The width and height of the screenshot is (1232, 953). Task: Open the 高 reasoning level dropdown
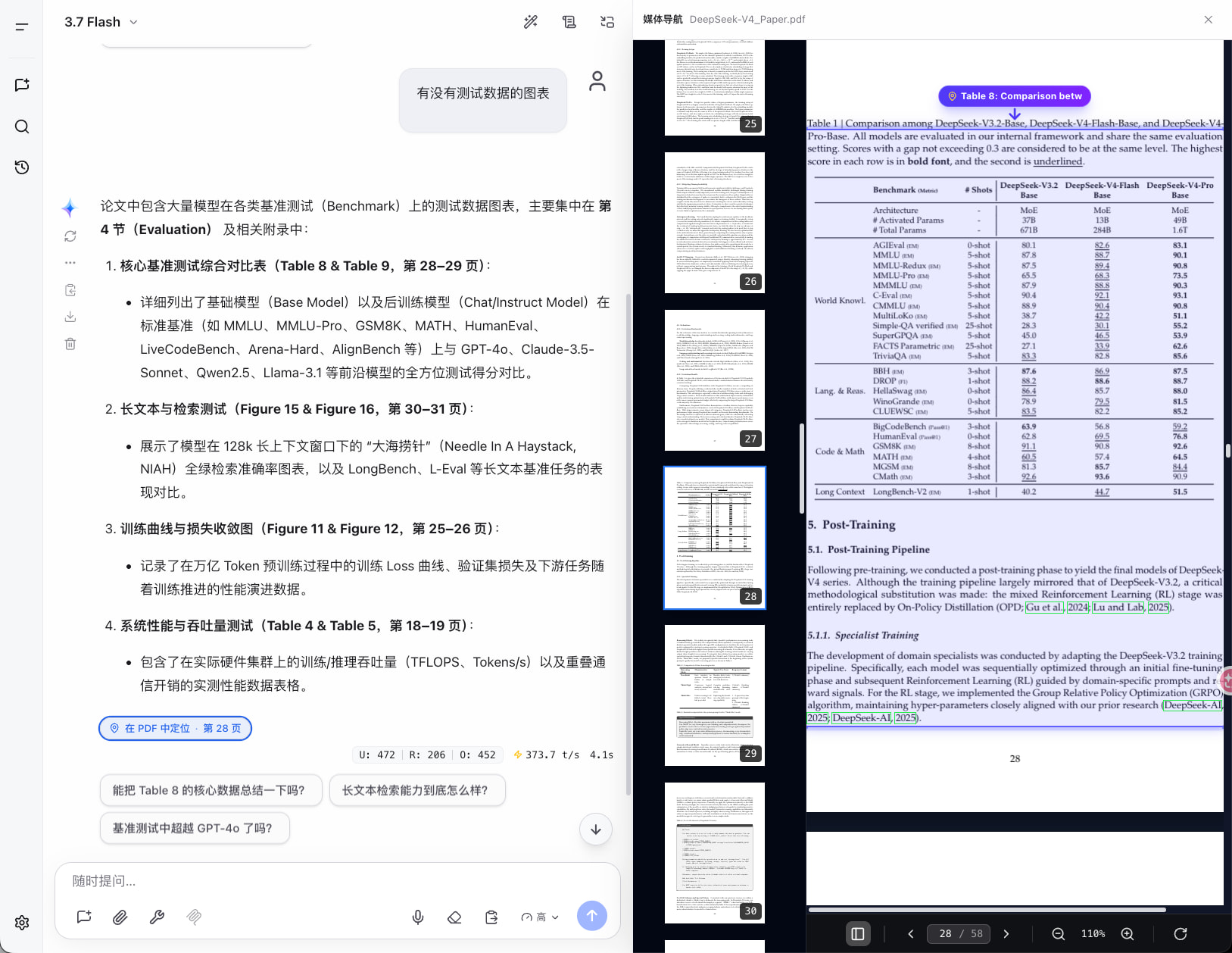[540, 917]
